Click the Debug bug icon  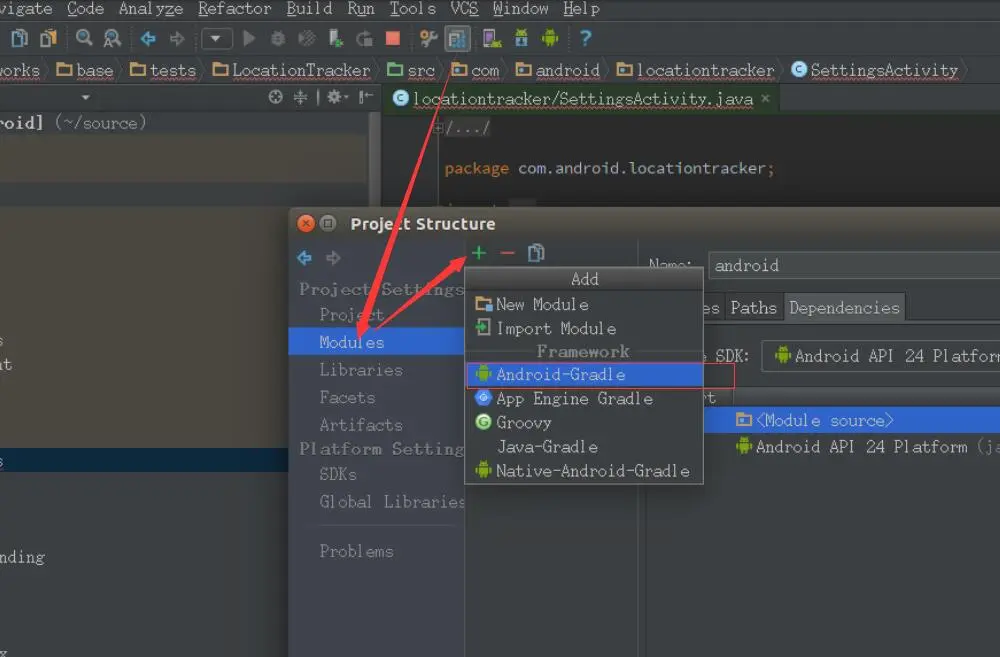[x=278, y=39]
